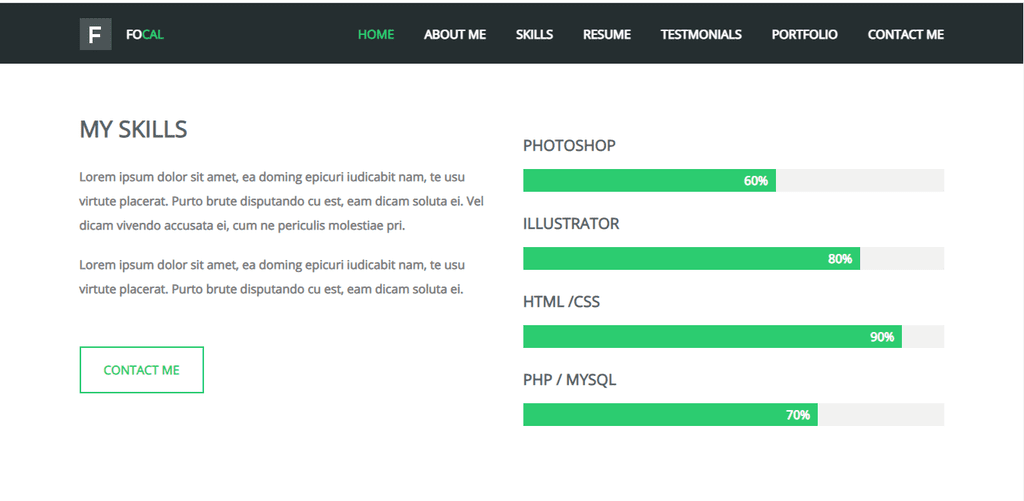Click the F logo icon in the header

coord(95,35)
